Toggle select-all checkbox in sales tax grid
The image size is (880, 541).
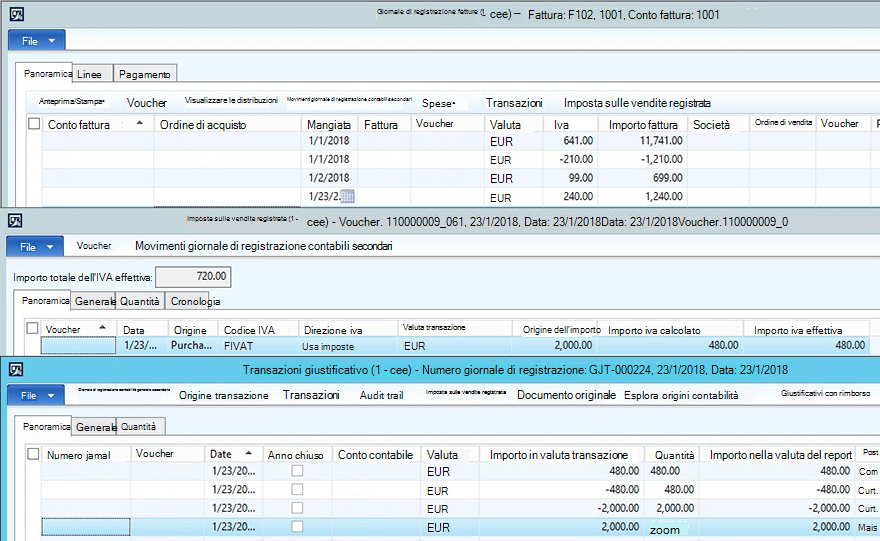coord(33,328)
